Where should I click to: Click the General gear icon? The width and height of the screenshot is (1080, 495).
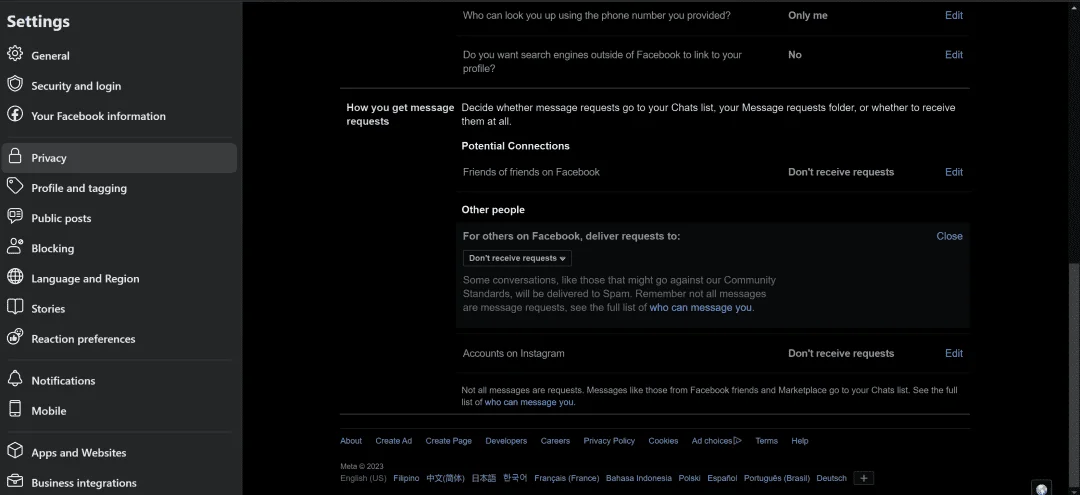click(x=15, y=54)
